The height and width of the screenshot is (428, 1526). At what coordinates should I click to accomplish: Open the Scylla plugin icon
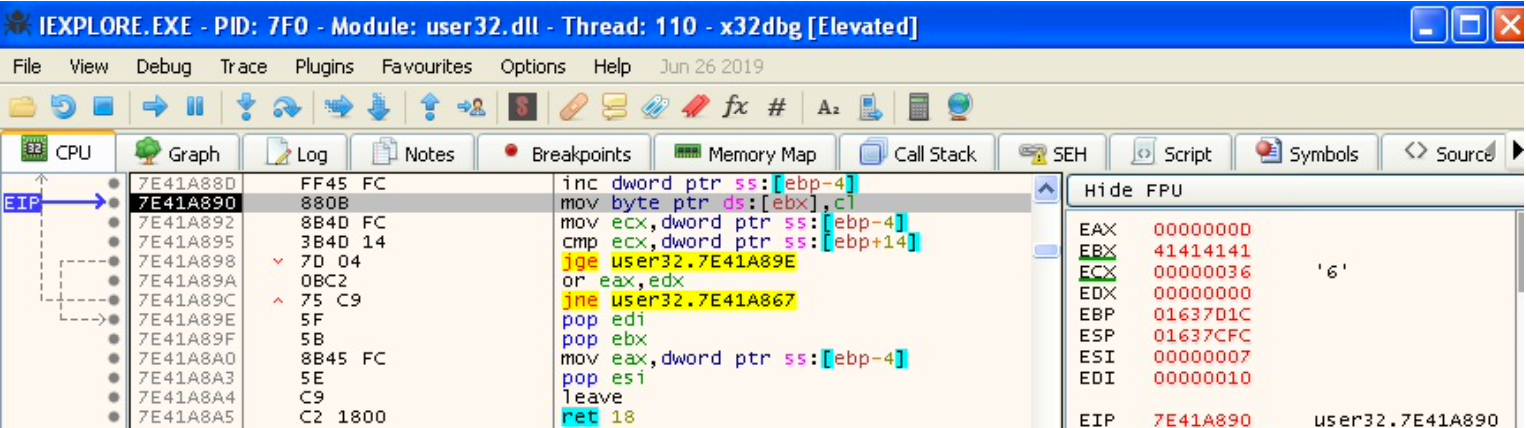click(523, 106)
